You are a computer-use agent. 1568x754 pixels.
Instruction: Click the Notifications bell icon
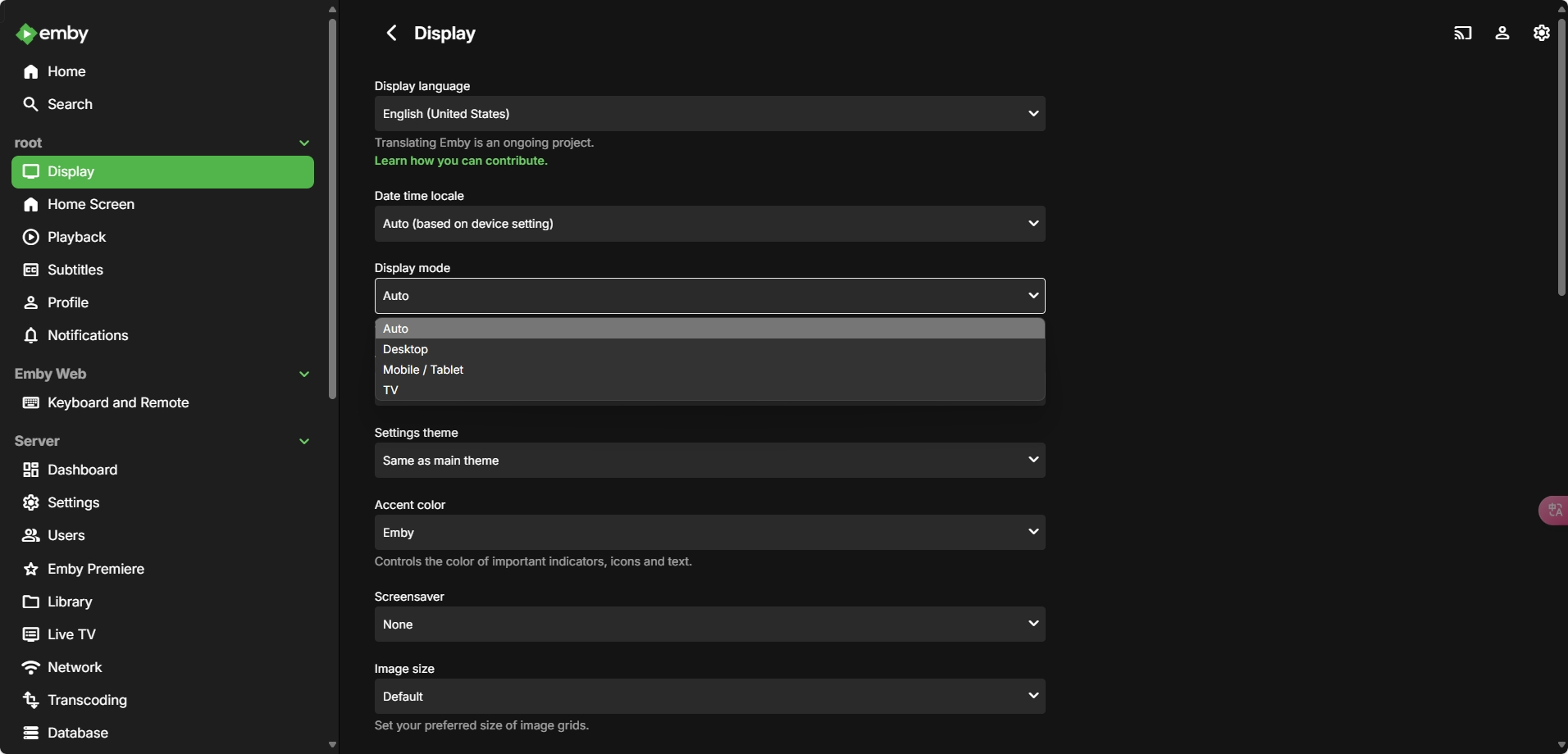31,336
